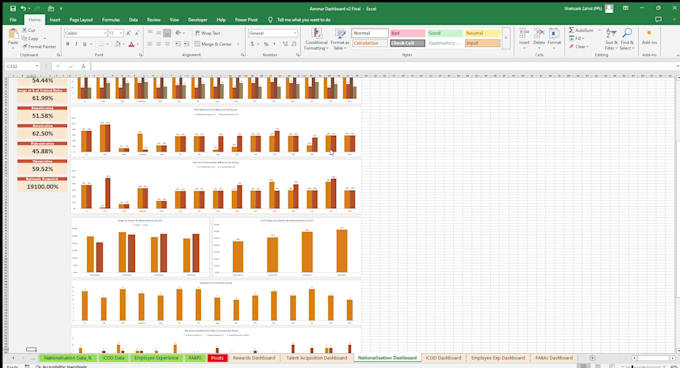This screenshot has width=680, height=368.
Task: Cut the selection with the scissors icon
Action: point(29,30)
